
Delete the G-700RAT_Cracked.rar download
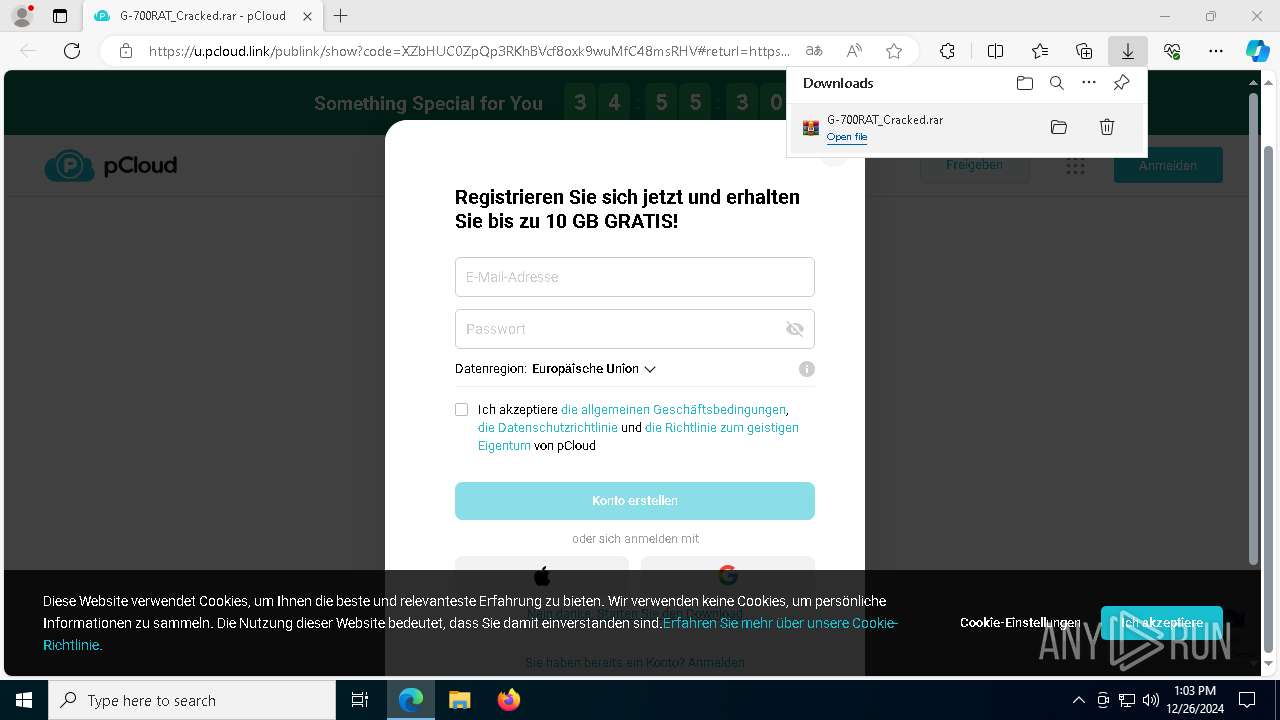click(1107, 127)
